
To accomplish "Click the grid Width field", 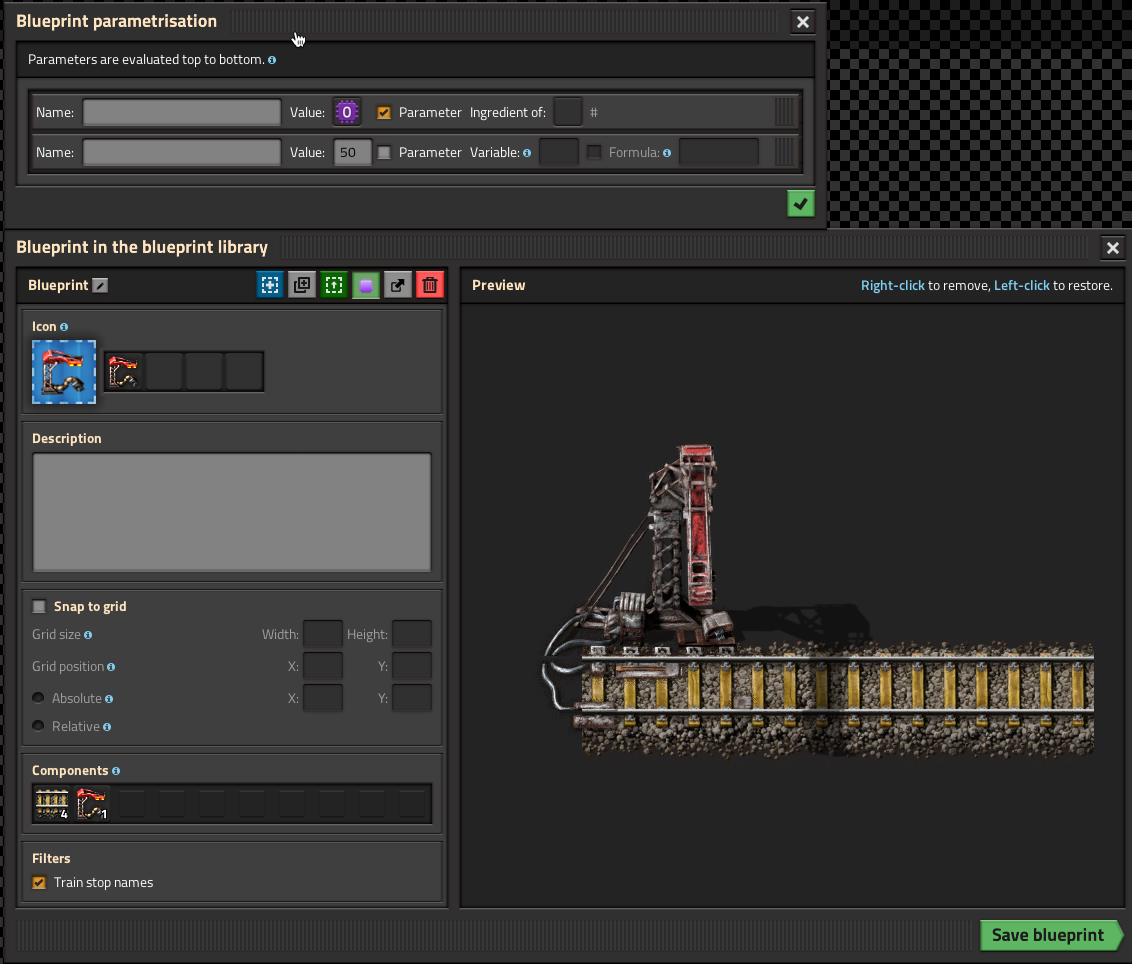I will tap(323, 634).
